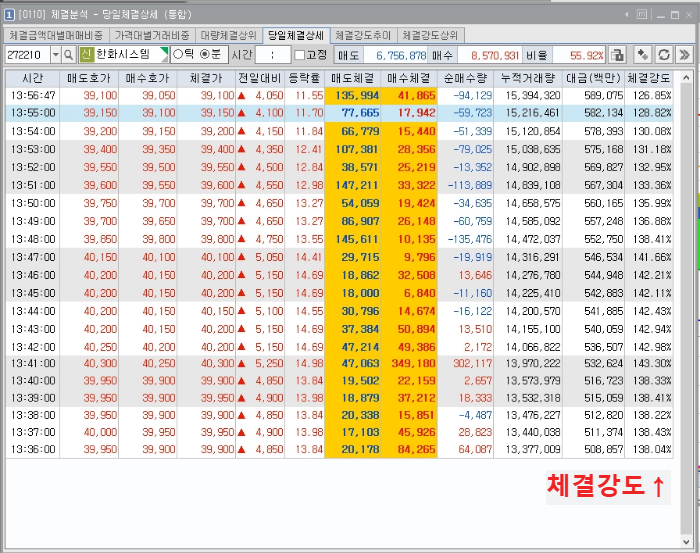Image resolution: width=700 pixels, height=553 pixels.
Task: Click the 13:44:00 time cell
Action: pyautogui.click(x=33, y=311)
